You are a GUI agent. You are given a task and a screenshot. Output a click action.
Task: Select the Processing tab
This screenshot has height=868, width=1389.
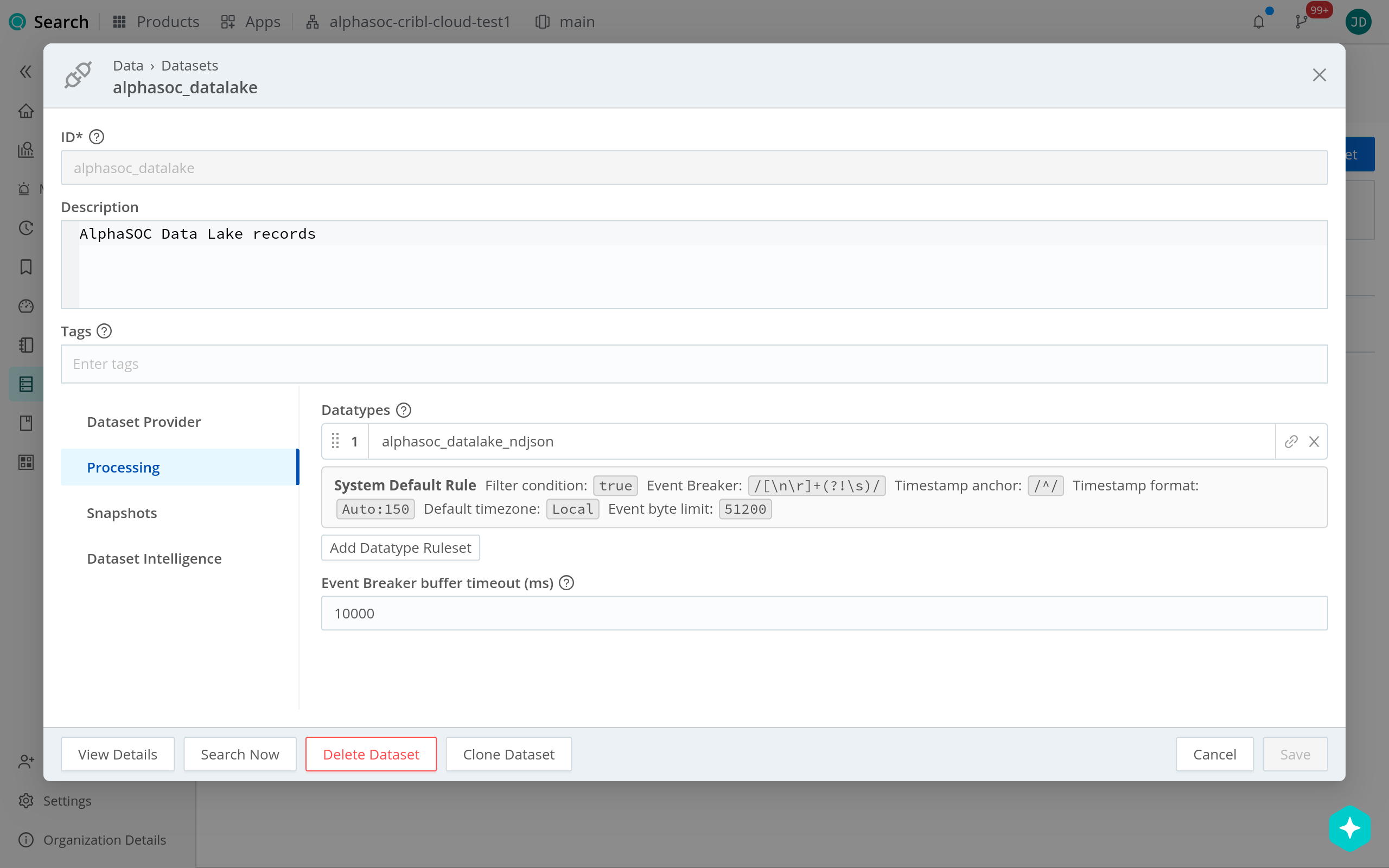click(x=180, y=467)
